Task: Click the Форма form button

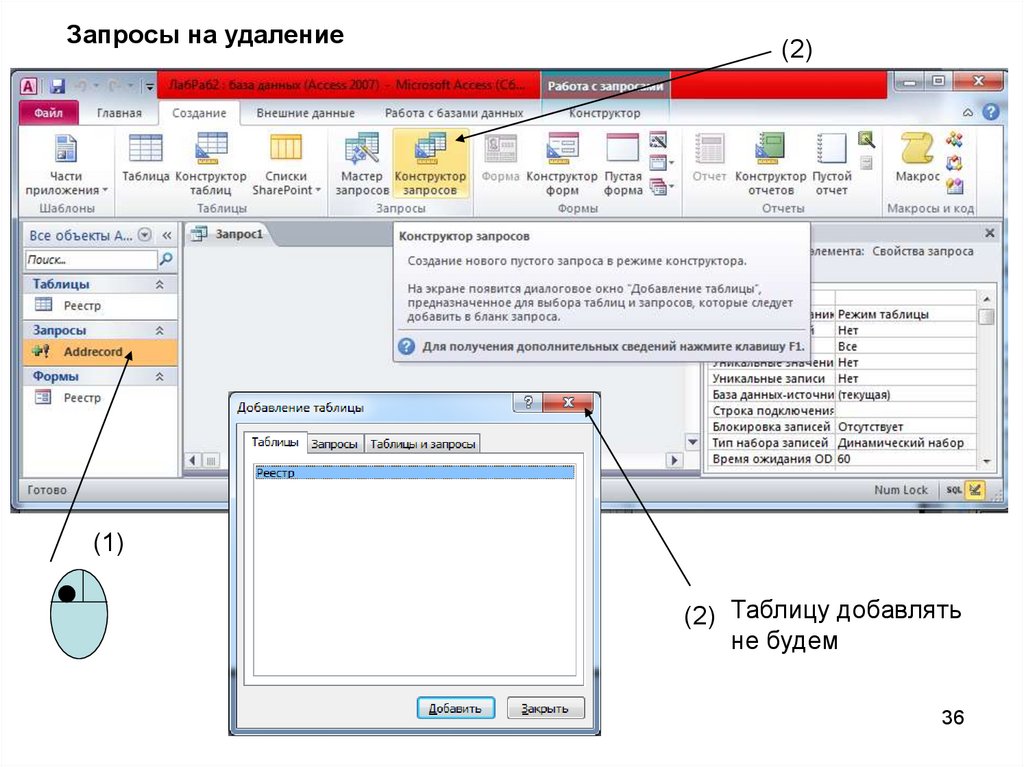Action: 500,157
